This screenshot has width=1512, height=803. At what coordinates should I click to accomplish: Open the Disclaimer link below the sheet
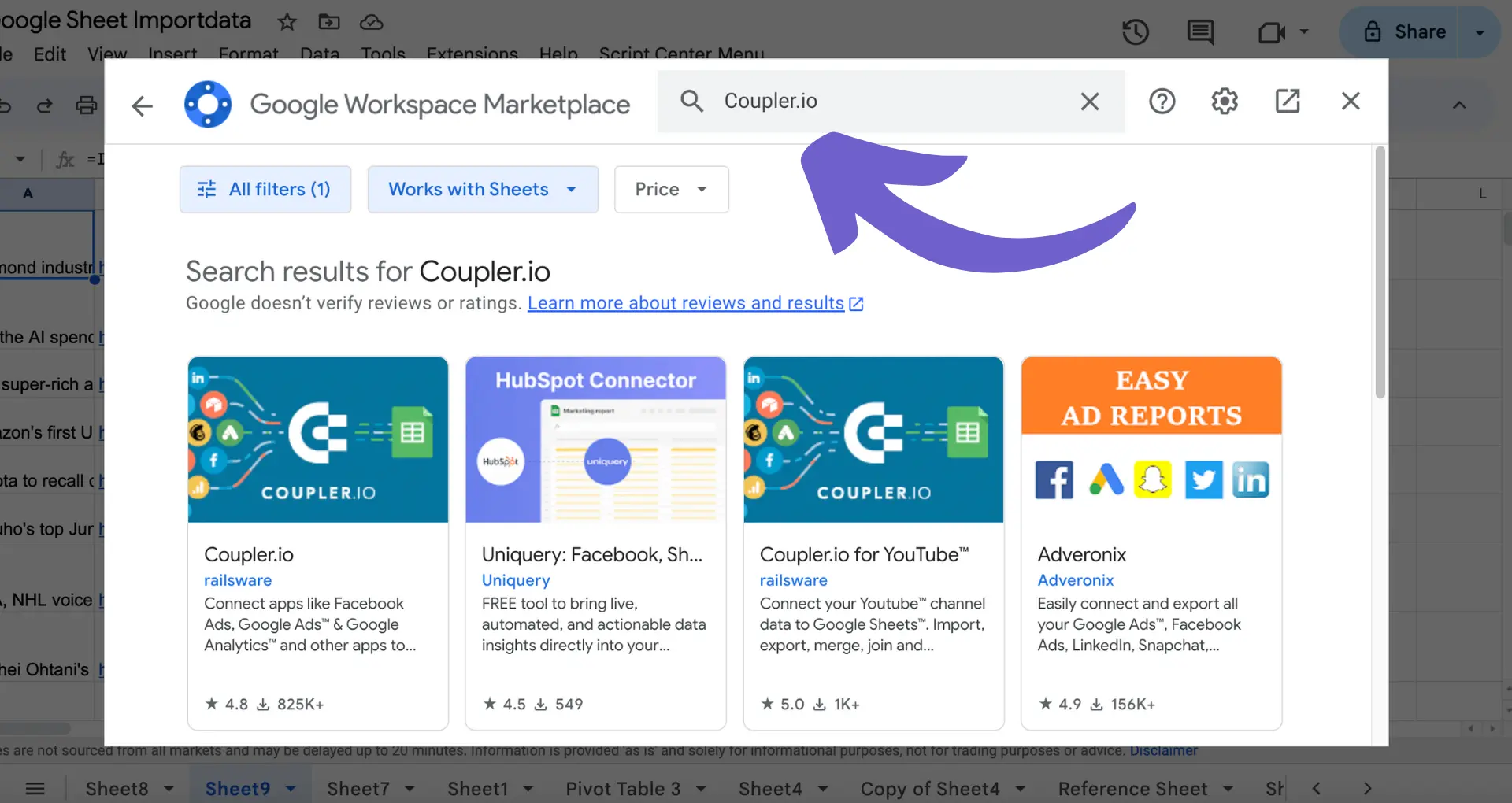(x=1163, y=751)
